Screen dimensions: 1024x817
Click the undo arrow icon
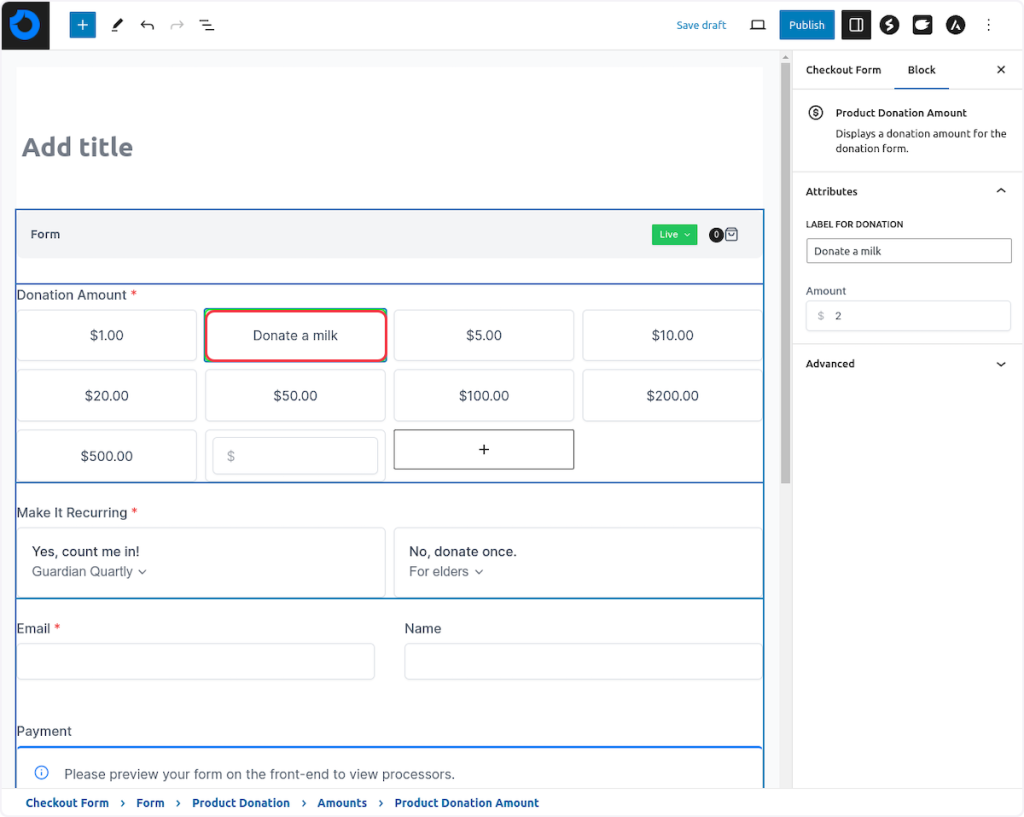point(147,25)
